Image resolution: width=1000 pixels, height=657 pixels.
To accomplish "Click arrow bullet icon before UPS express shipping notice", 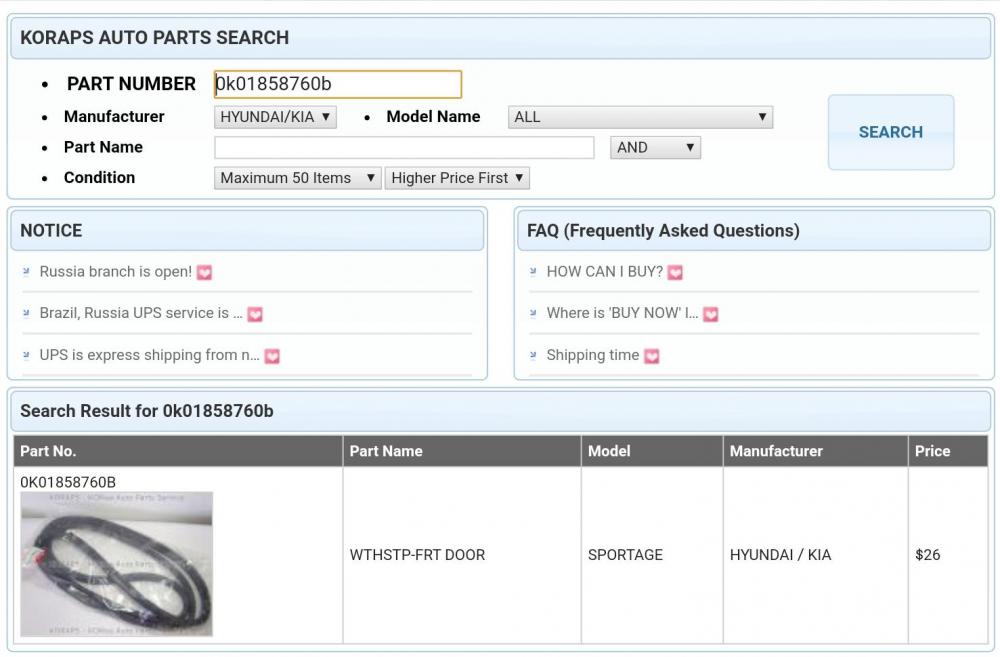I will point(26,355).
